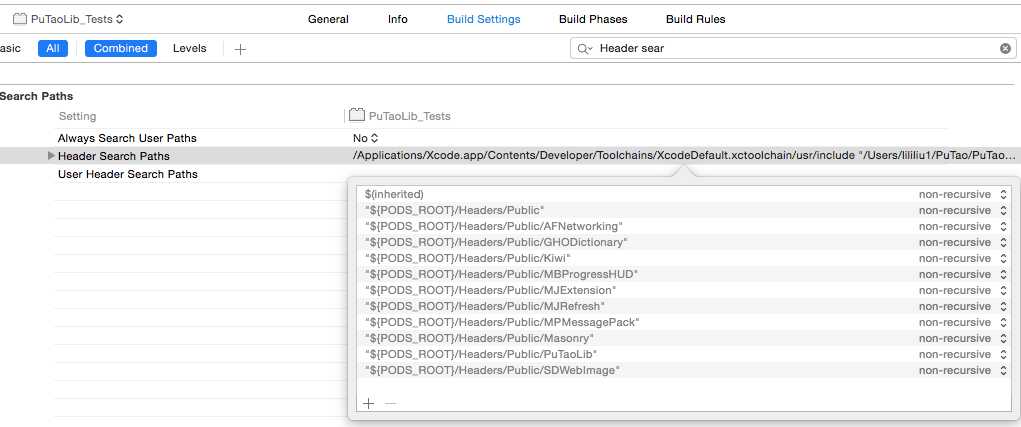Expand the Header Search Paths disclosure triangle
Screen dimensions: 1021x427
click(x=51, y=156)
